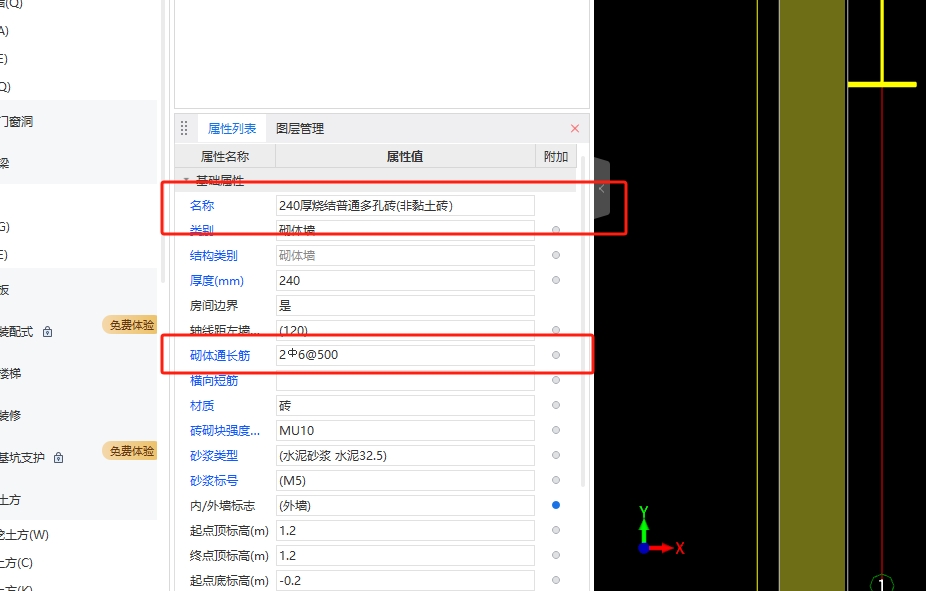
Task: Toggle the 附加 circle for 材质
Action: coord(556,405)
